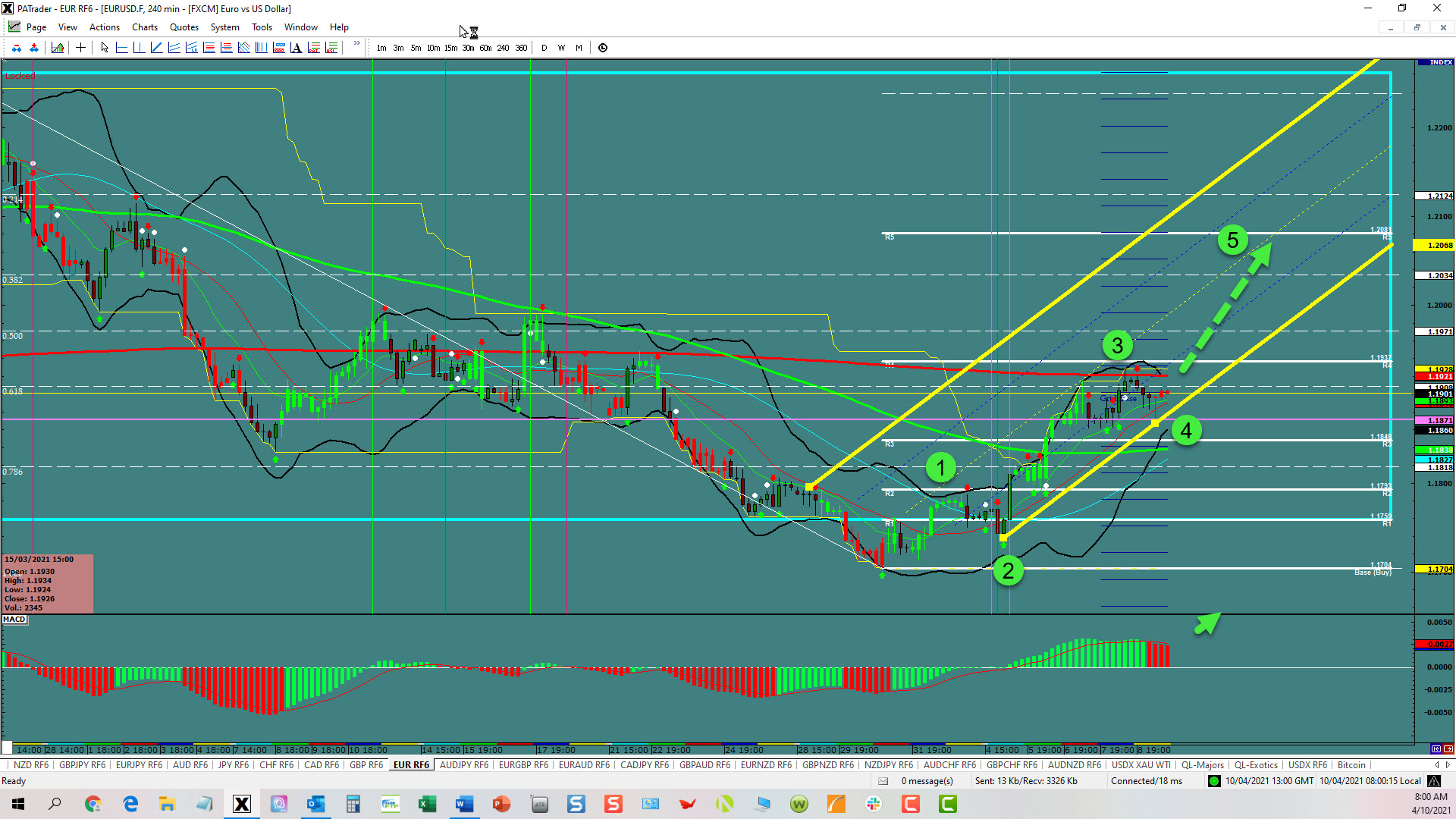Click the MACD indicator label
1456x819 pixels.
[14, 620]
